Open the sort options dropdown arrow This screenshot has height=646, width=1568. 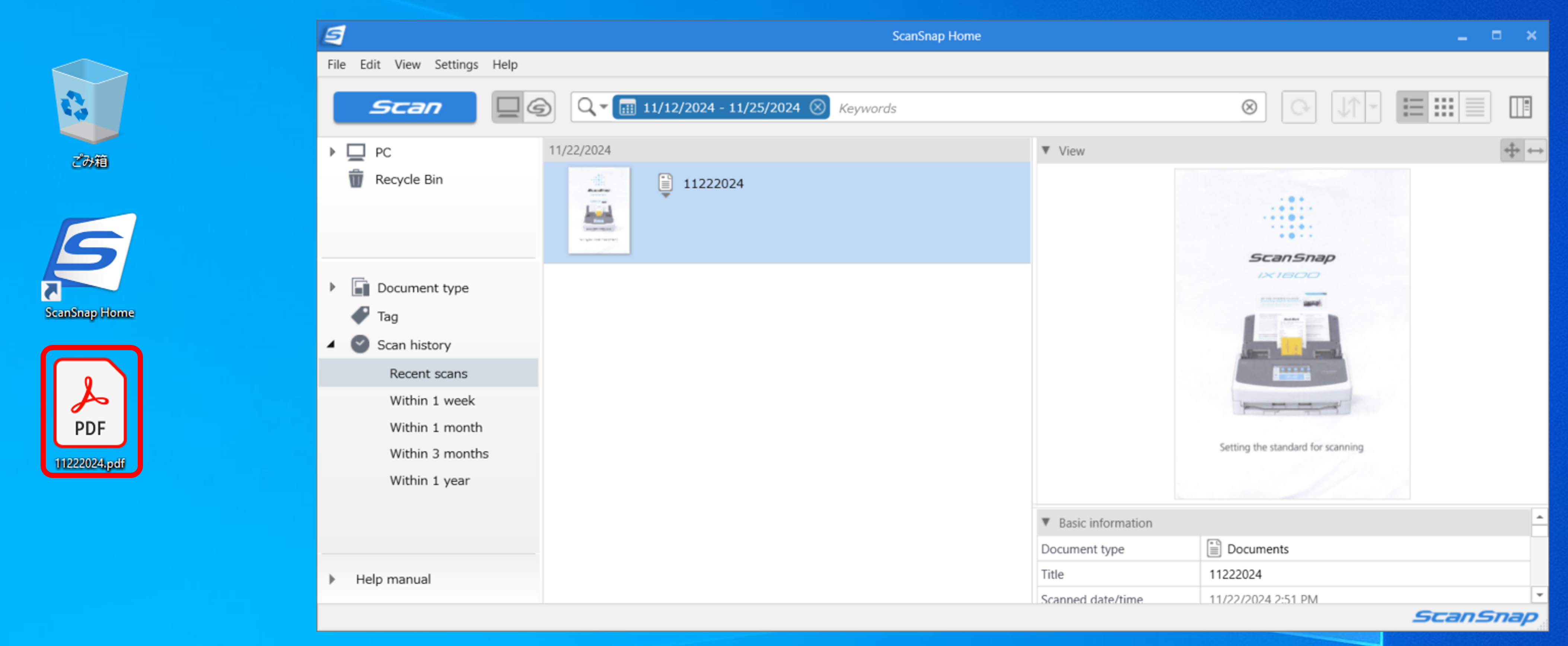click(x=1373, y=107)
